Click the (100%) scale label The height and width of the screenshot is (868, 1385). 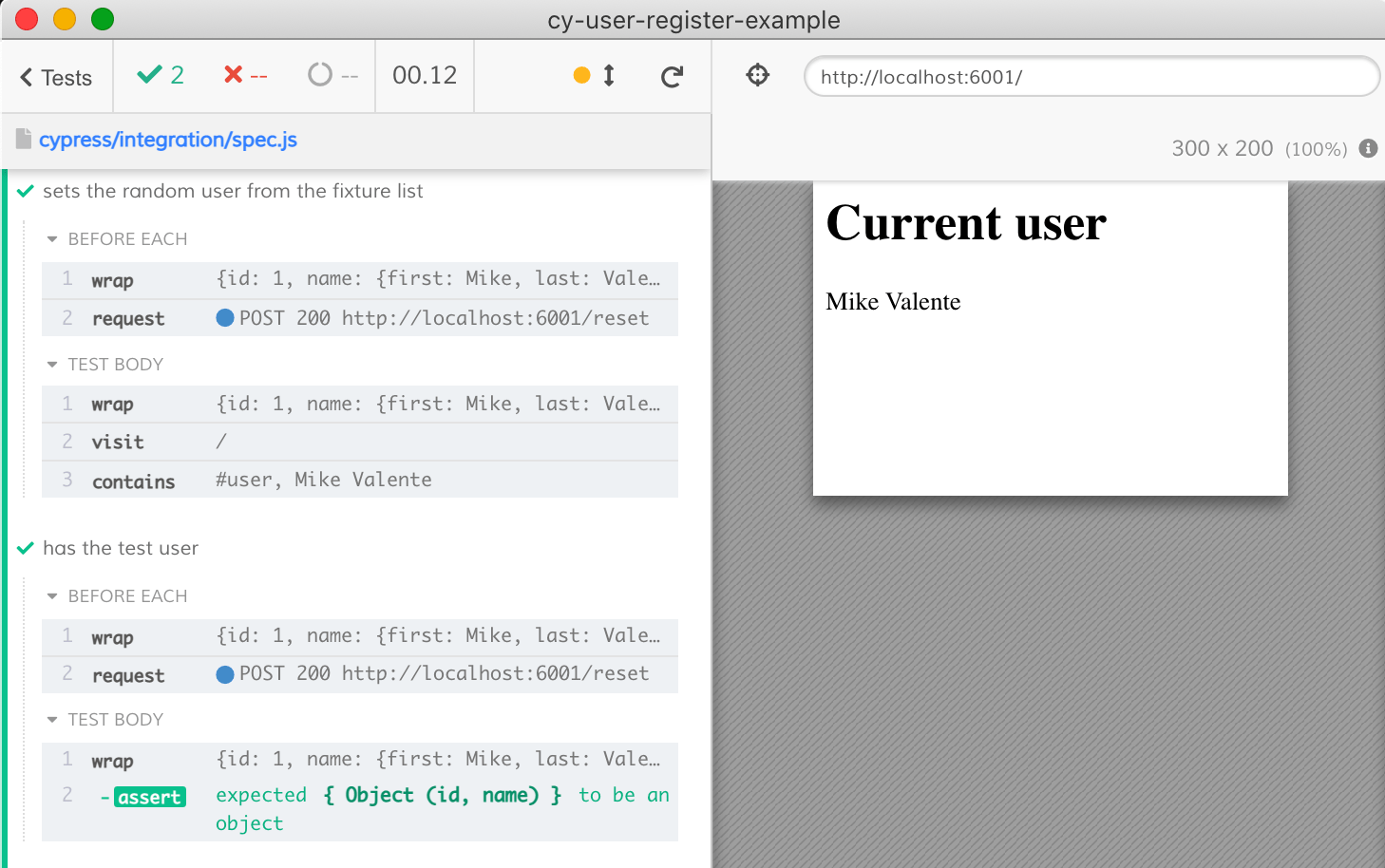click(x=1316, y=149)
